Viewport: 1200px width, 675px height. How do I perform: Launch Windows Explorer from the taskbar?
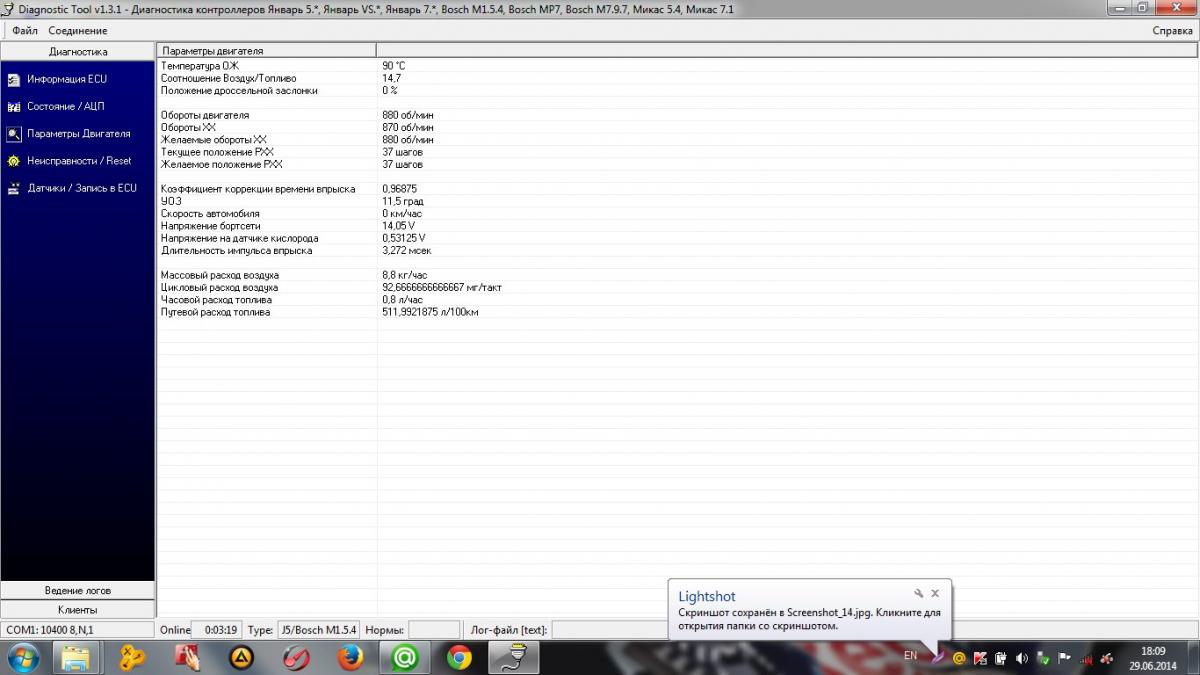[x=77, y=657]
